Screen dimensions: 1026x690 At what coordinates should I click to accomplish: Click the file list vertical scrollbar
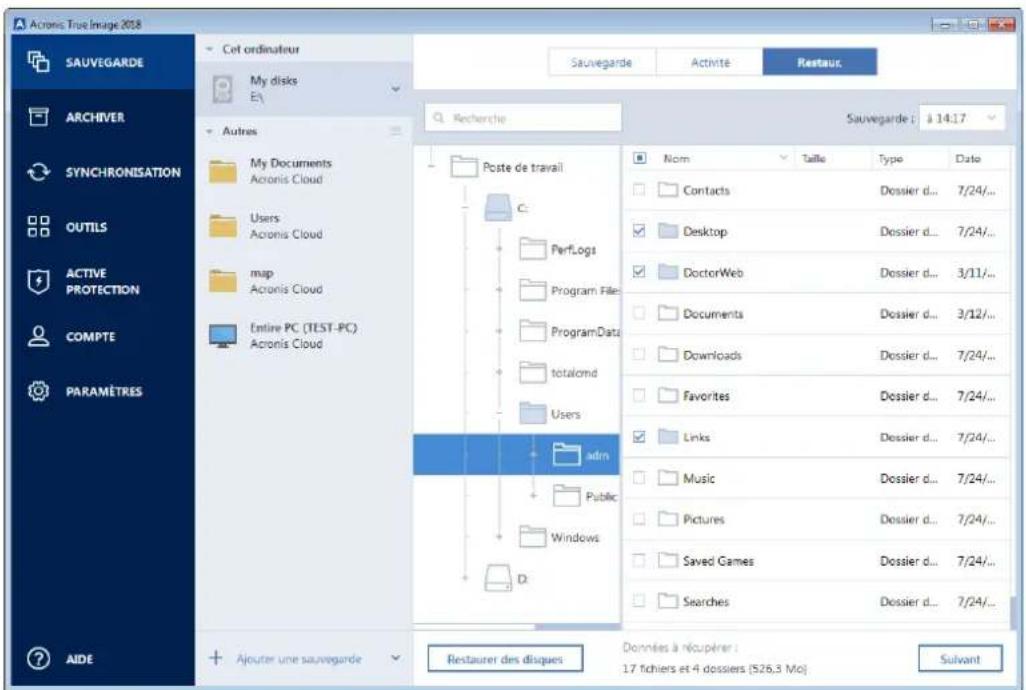(1014, 611)
